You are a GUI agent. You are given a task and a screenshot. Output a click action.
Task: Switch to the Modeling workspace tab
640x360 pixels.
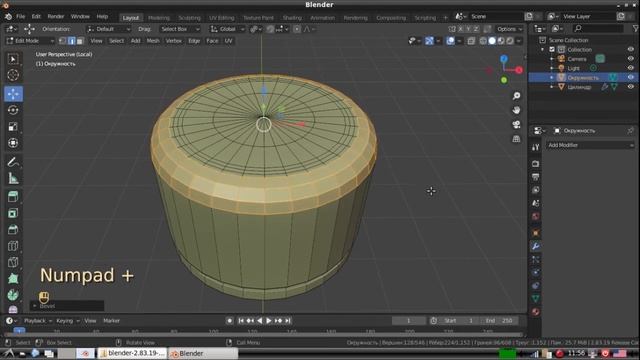(159, 18)
